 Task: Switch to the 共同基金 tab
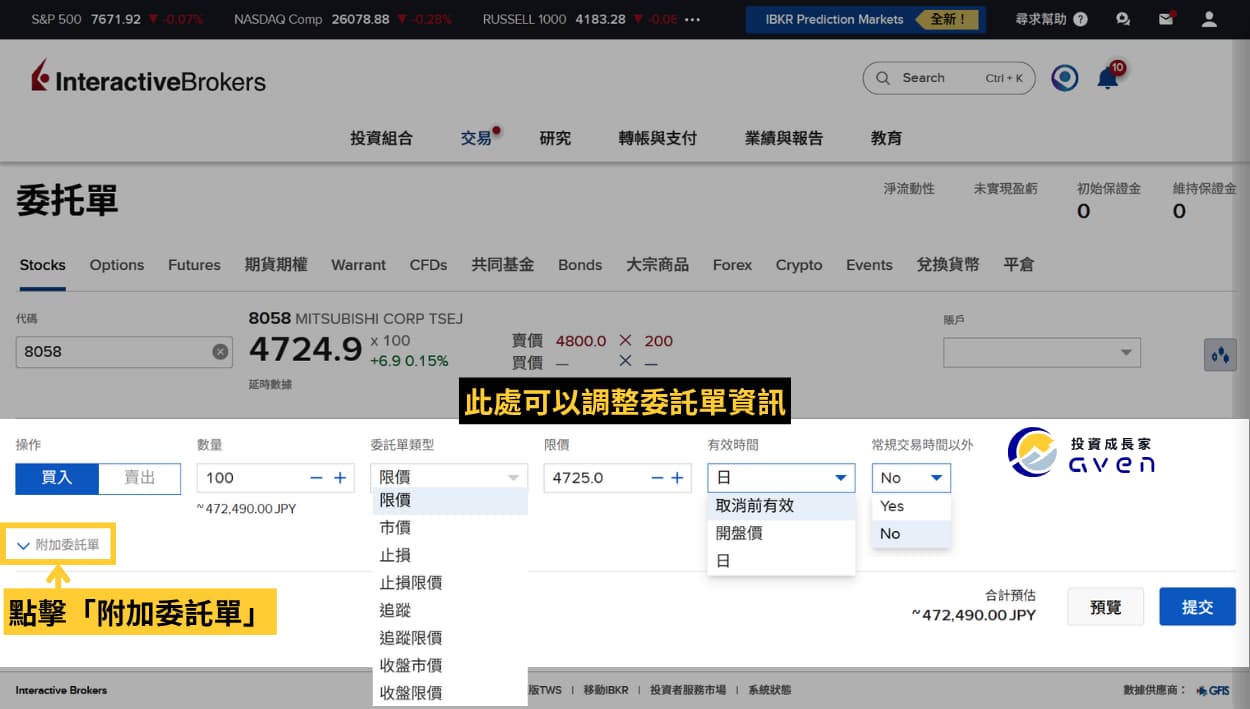[x=503, y=265]
